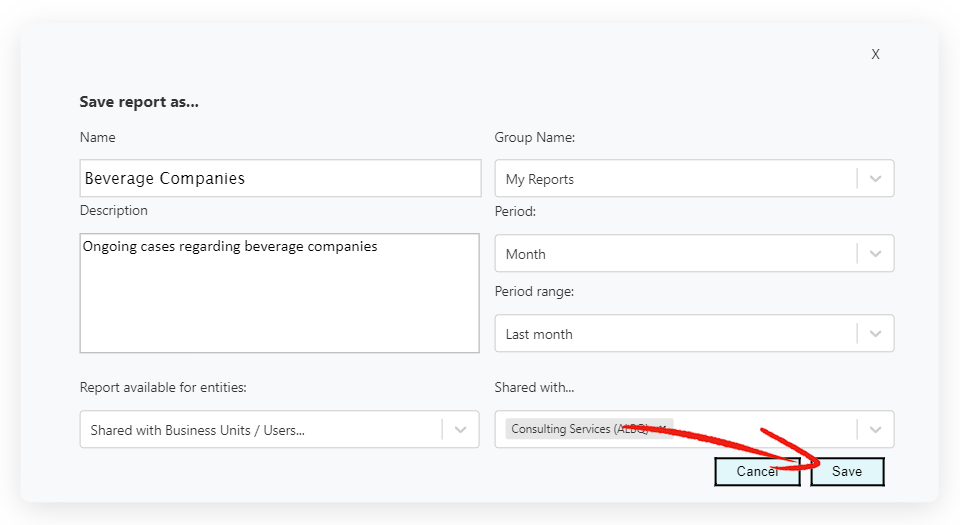Click the Save button
The width and height of the screenshot is (960, 525).
coord(847,472)
